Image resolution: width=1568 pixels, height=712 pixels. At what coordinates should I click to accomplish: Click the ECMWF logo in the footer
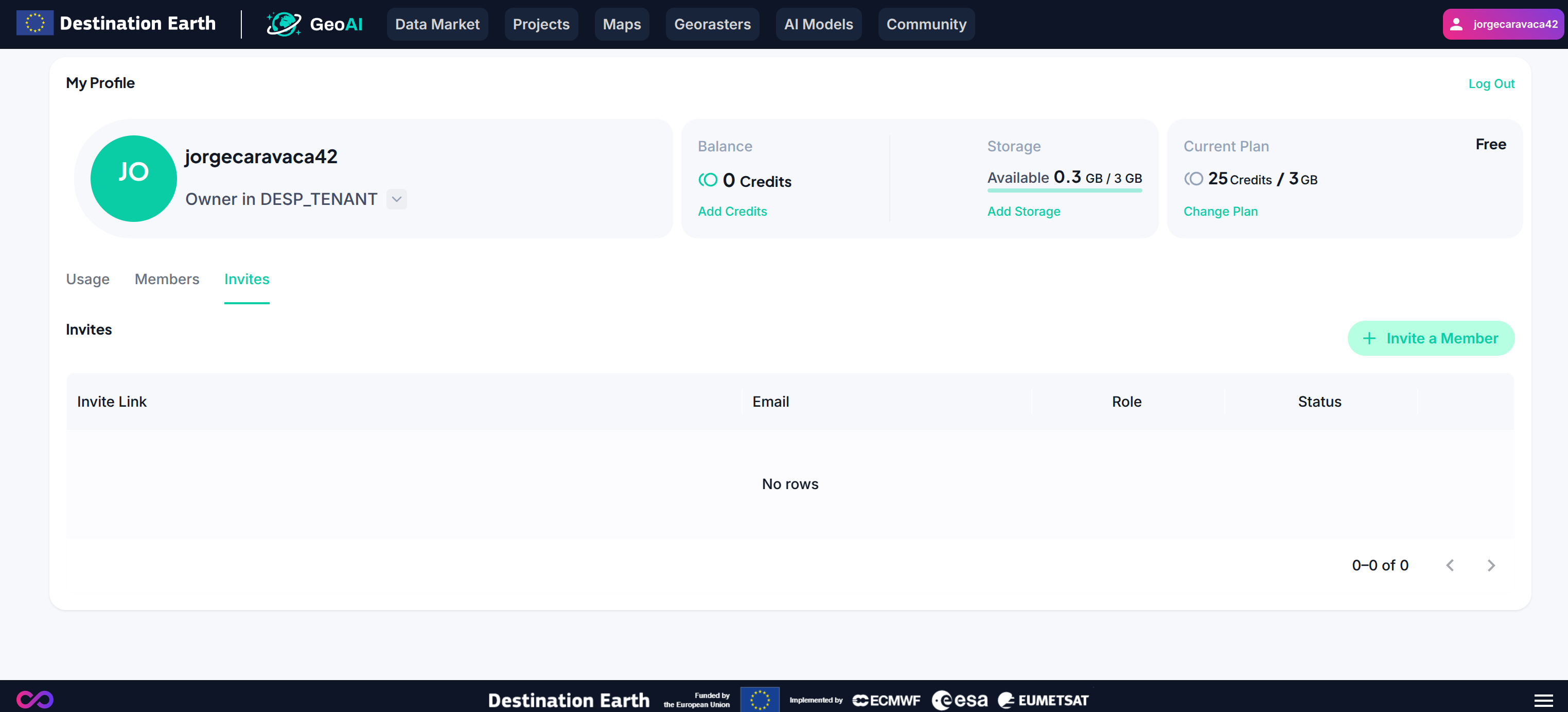coord(886,699)
